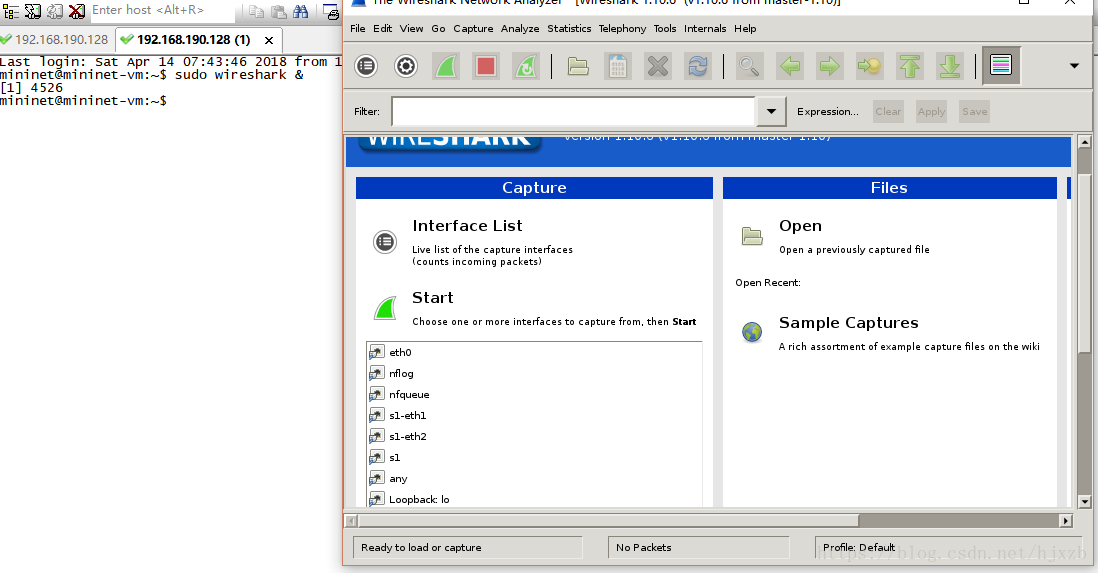Save this capture file icon
Image resolution: width=1098 pixels, height=573 pixels.
coord(618,67)
